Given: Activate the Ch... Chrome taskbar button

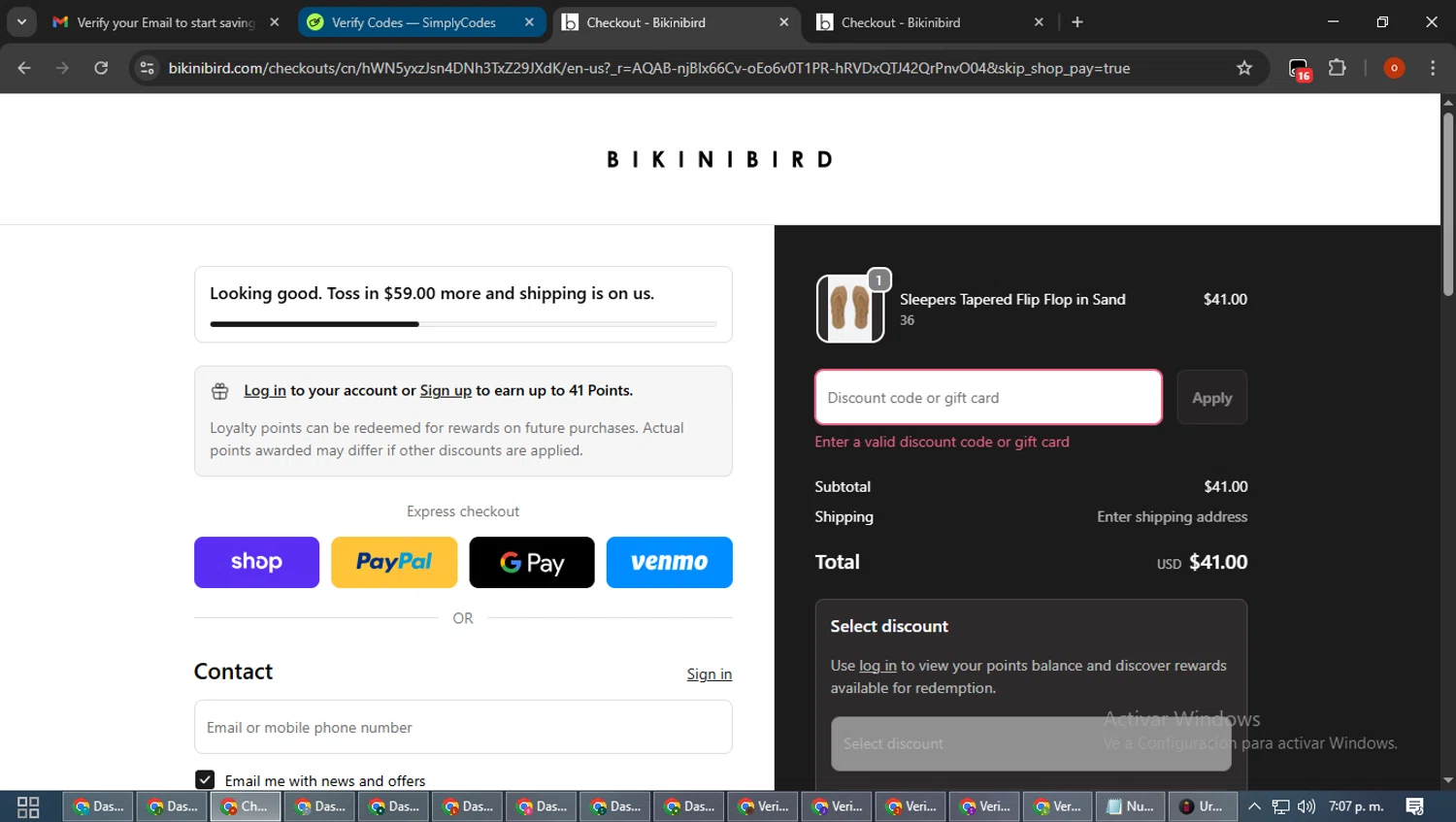Looking at the screenshot, I should (x=246, y=806).
